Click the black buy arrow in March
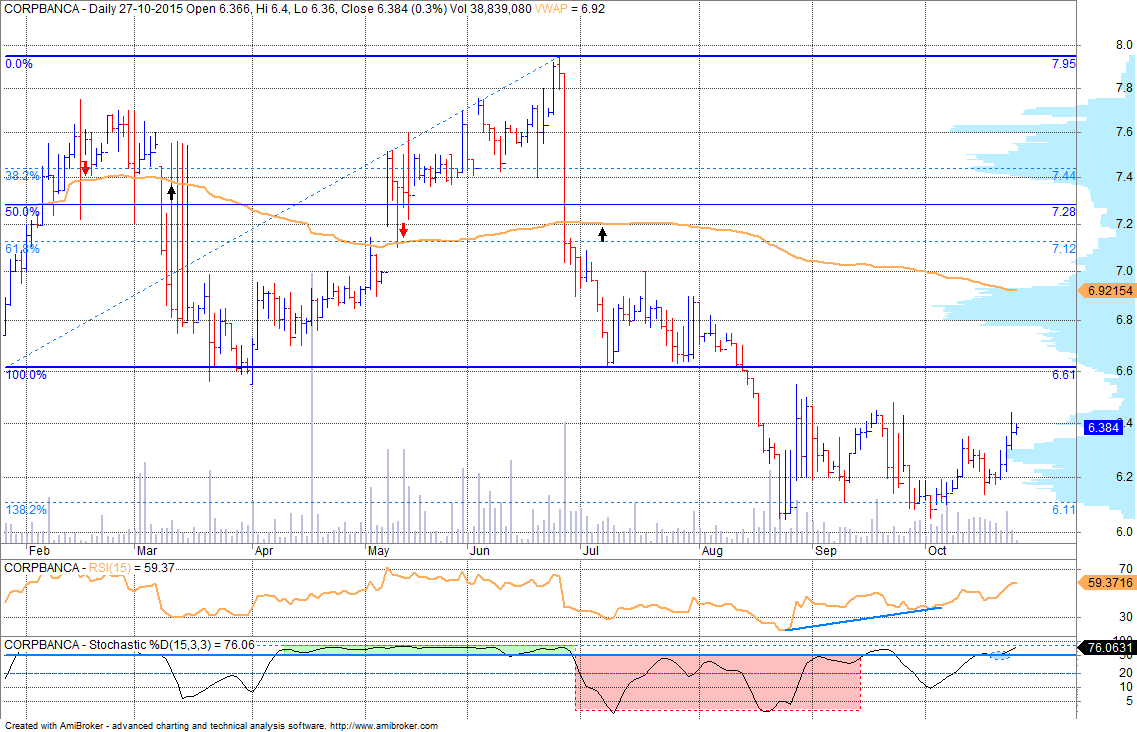 pyautogui.click(x=171, y=192)
